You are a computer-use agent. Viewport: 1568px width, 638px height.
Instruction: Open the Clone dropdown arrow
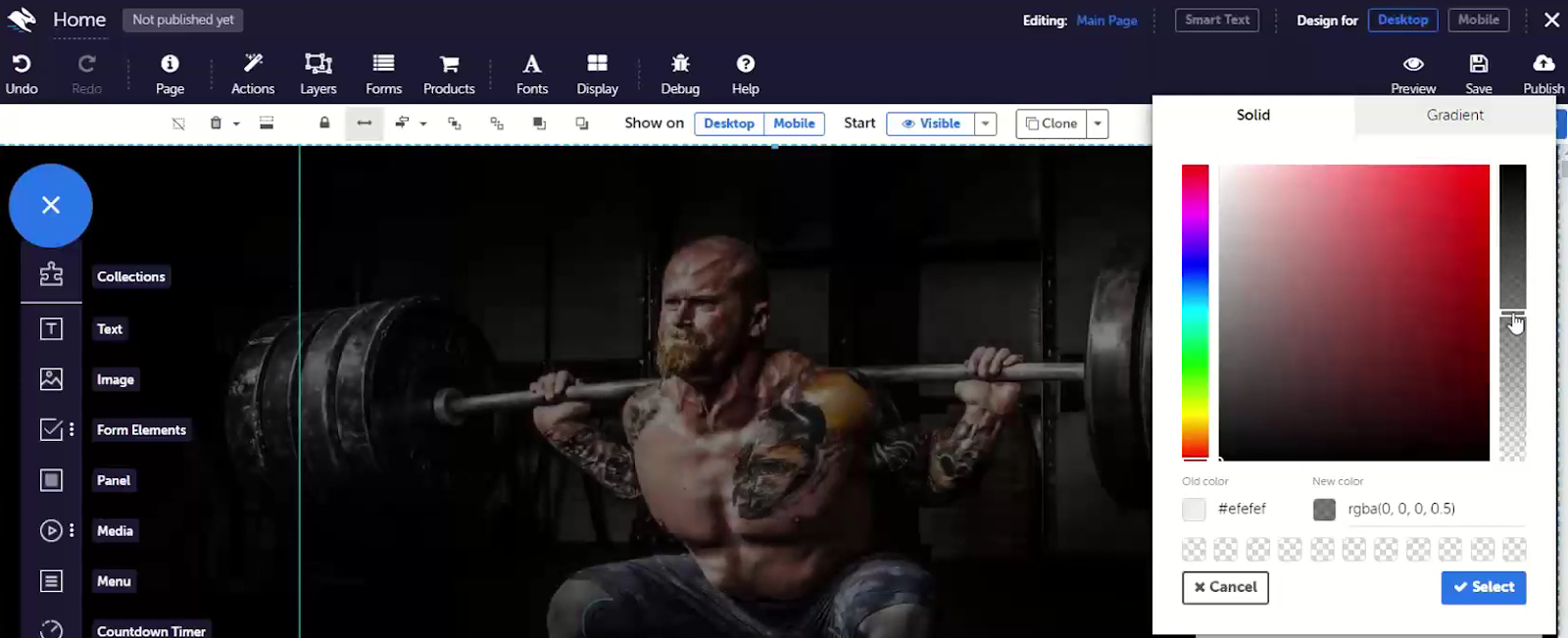(x=1098, y=123)
